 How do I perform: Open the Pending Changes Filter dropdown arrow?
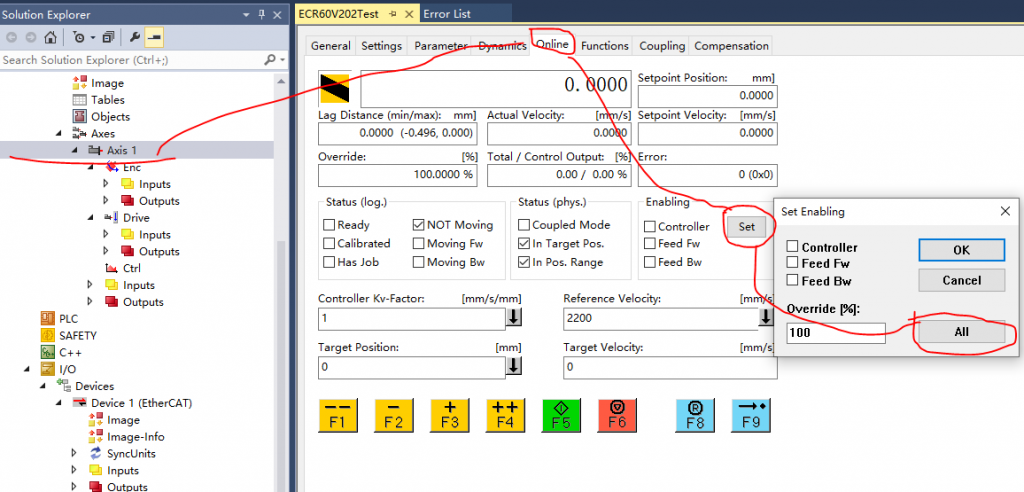pos(93,38)
